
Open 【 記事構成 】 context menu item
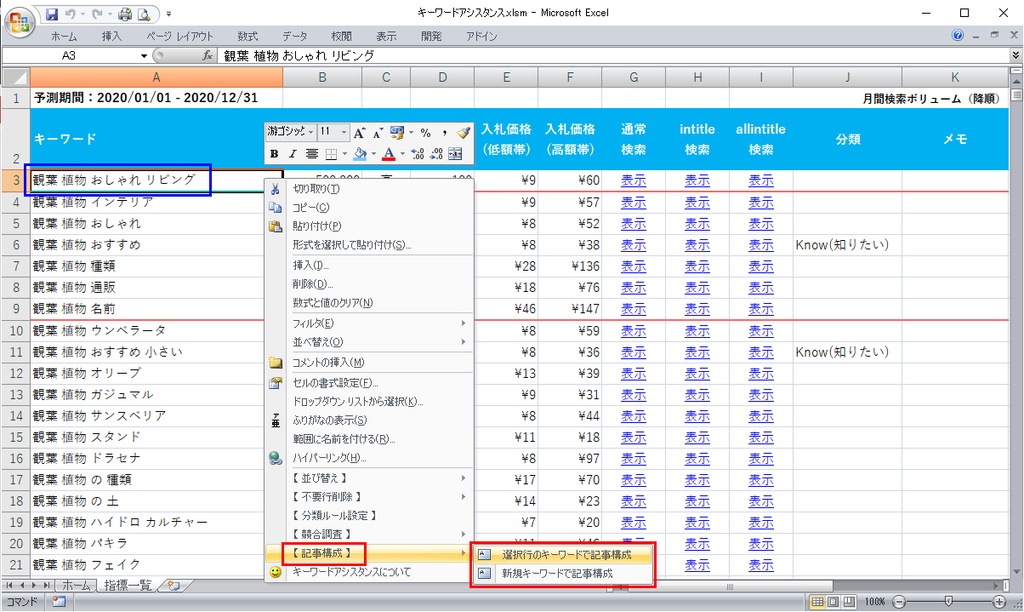[370, 553]
